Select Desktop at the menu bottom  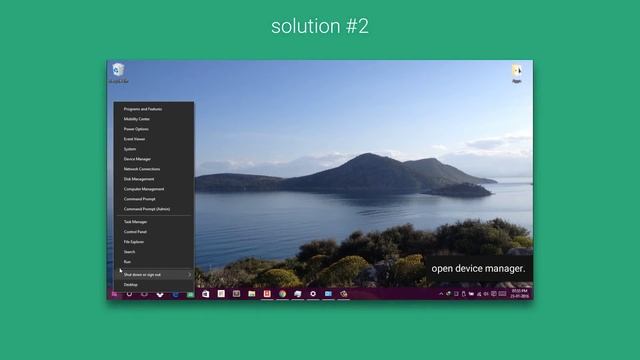[x=154, y=284]
